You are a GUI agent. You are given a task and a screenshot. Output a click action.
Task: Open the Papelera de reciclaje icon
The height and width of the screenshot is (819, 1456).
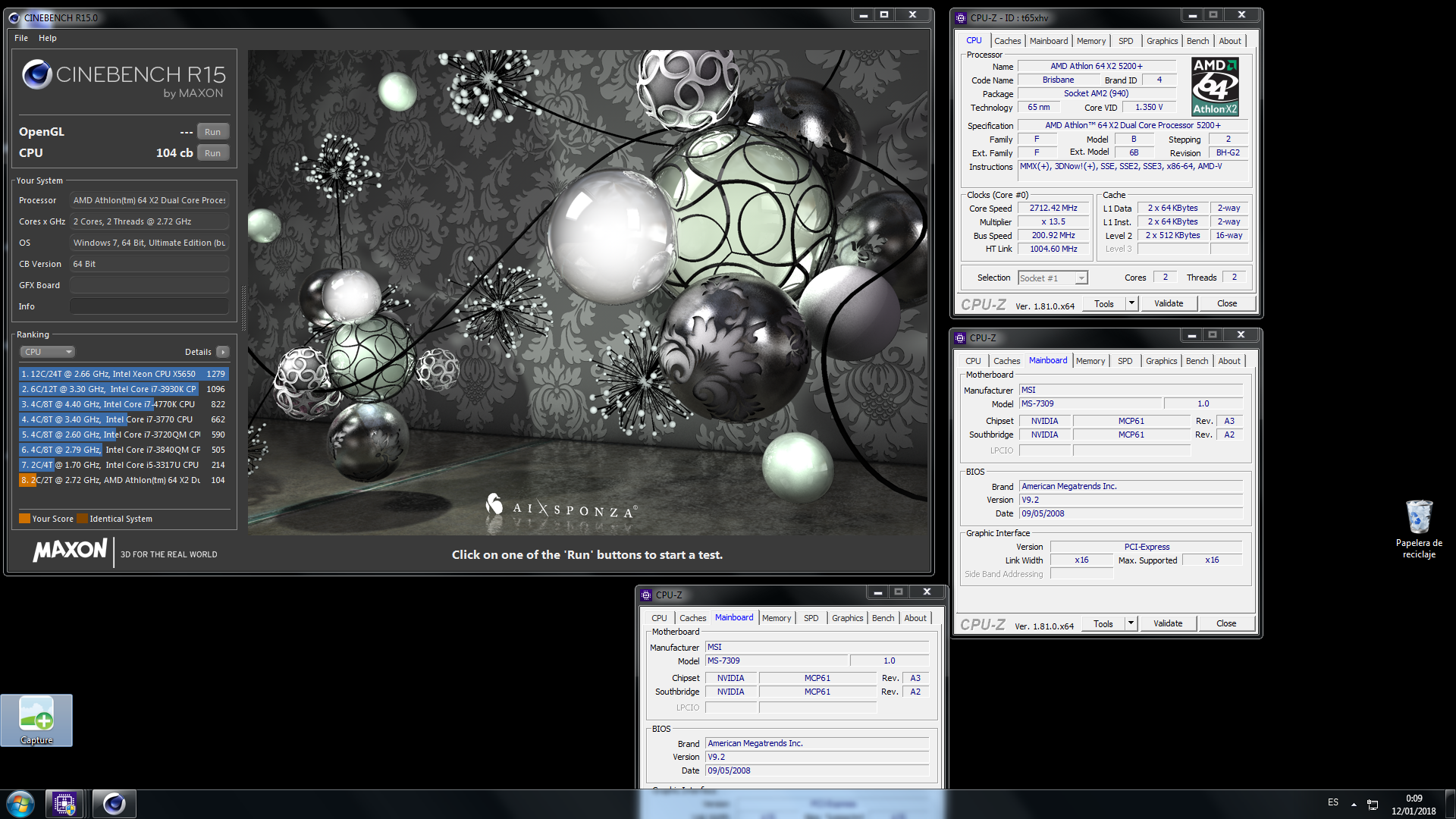[x=1419, y=529]
